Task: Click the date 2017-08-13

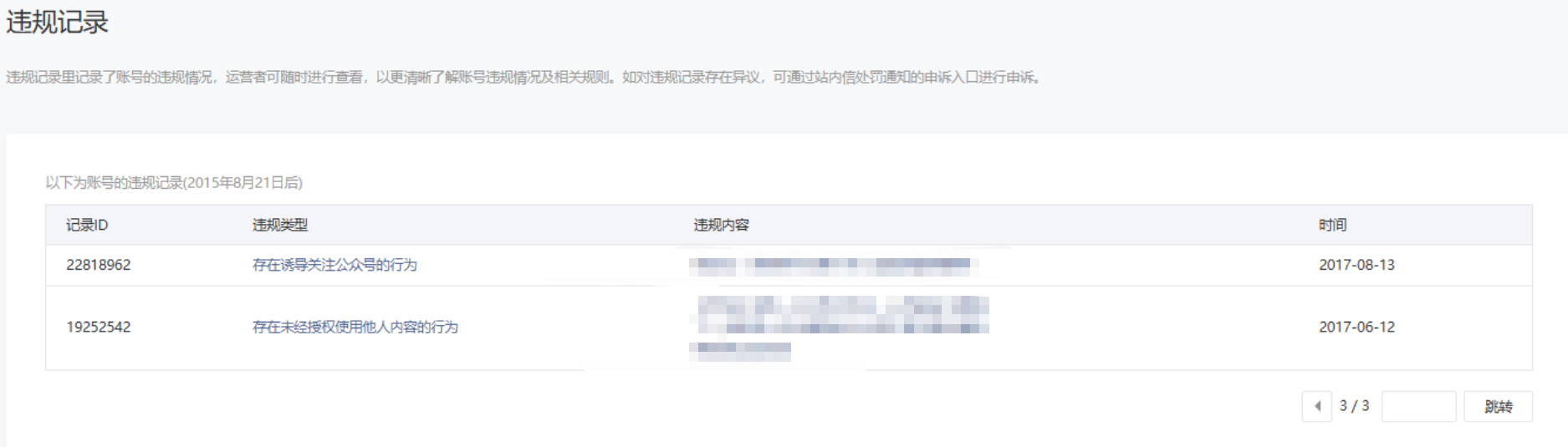Action: pos(1356,265)
